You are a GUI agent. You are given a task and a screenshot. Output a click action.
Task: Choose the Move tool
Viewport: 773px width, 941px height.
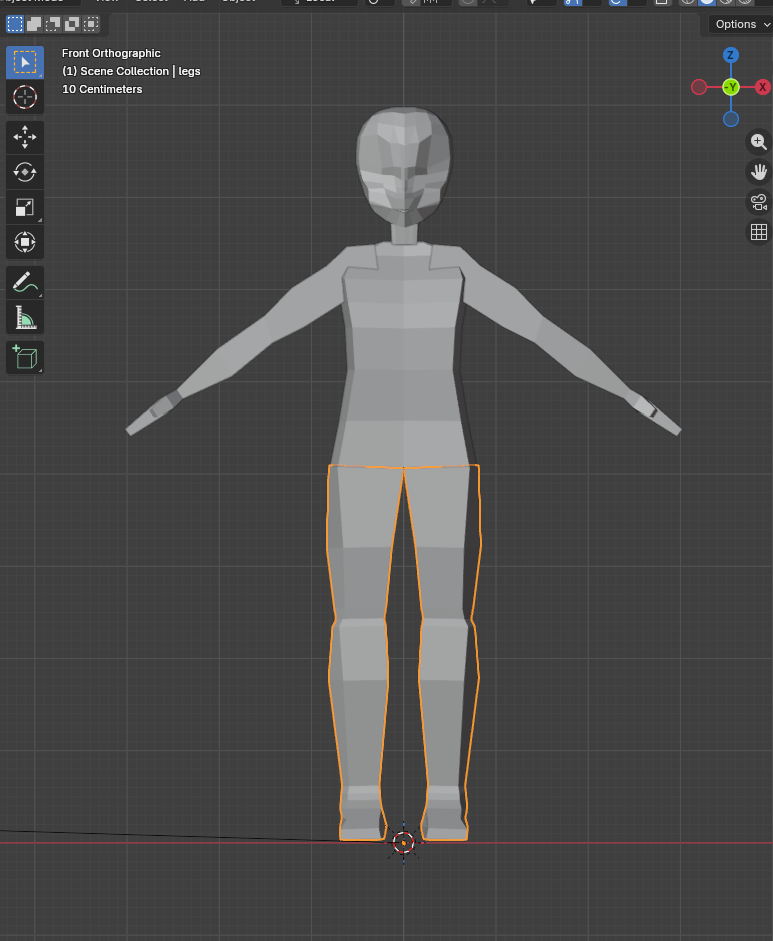click(x=25, y=137)
